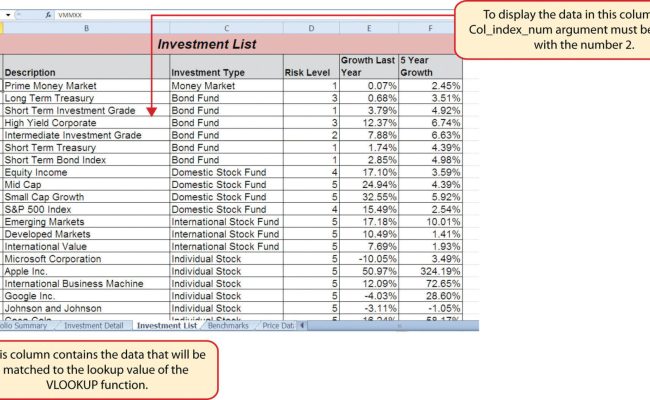Select the Investment List sheet tab

pyautogui.click(x=167, y=326)
